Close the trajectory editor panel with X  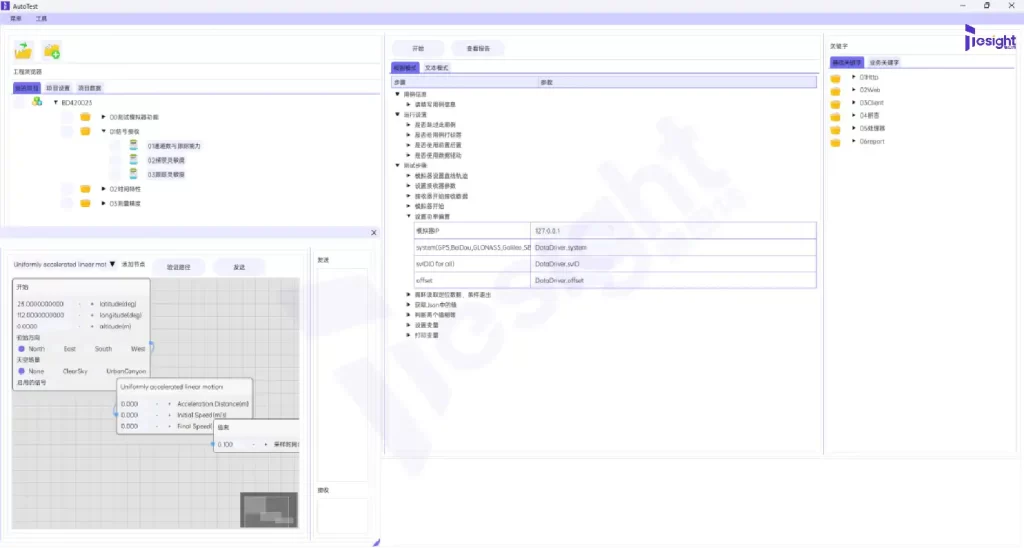coord(374,232)
